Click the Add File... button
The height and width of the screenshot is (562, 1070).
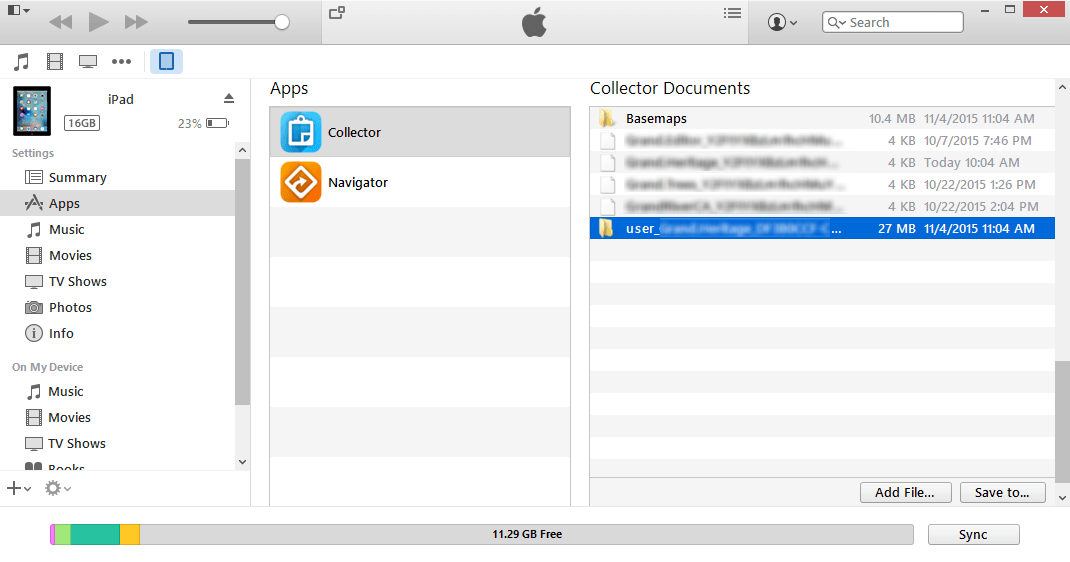(905, 492)
